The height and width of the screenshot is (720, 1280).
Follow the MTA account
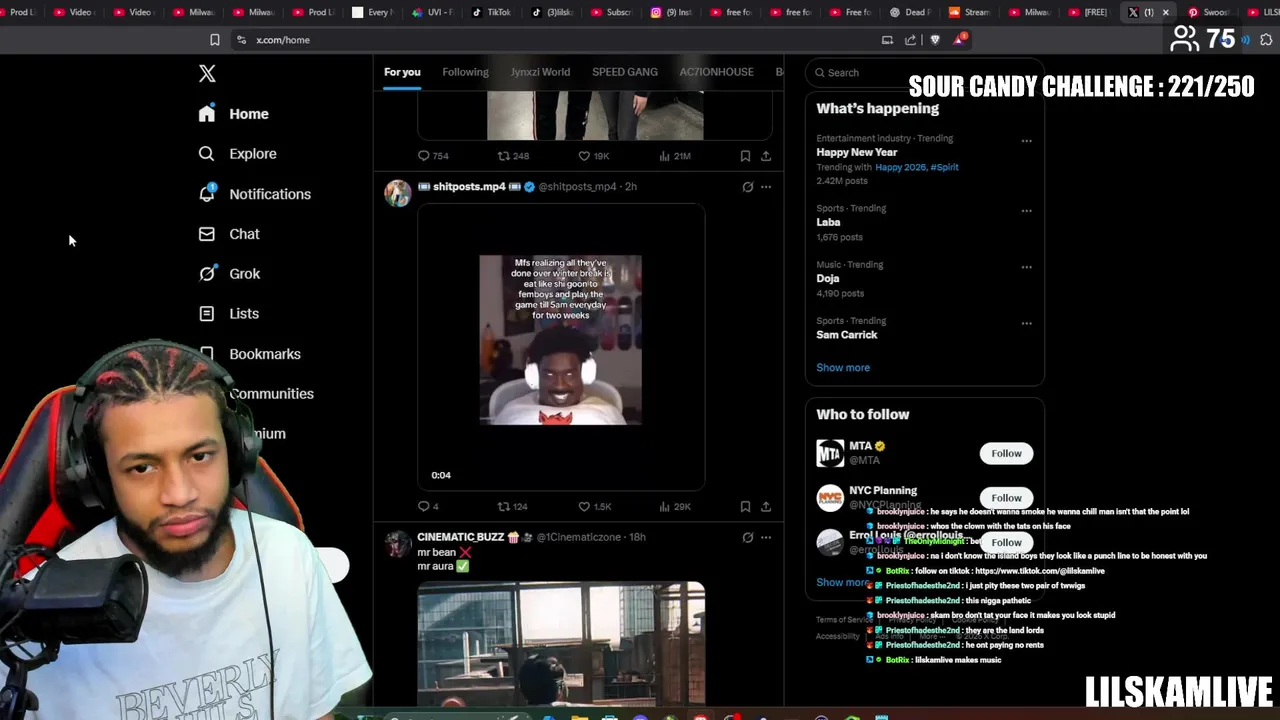(1006, 453)
